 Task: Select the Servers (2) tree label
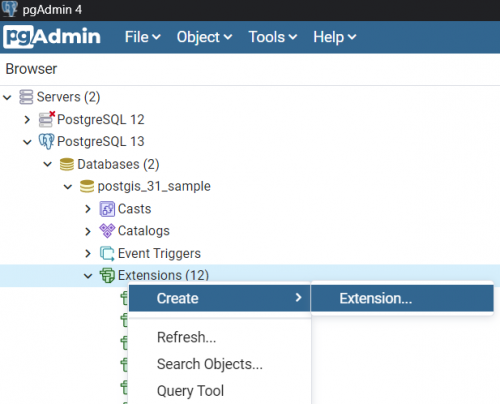[x=68, y=97]
